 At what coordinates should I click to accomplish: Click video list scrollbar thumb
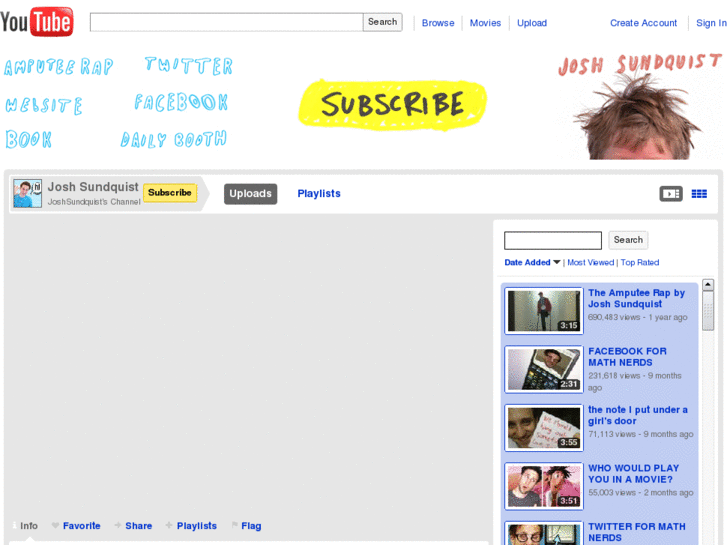pos(708,311)
